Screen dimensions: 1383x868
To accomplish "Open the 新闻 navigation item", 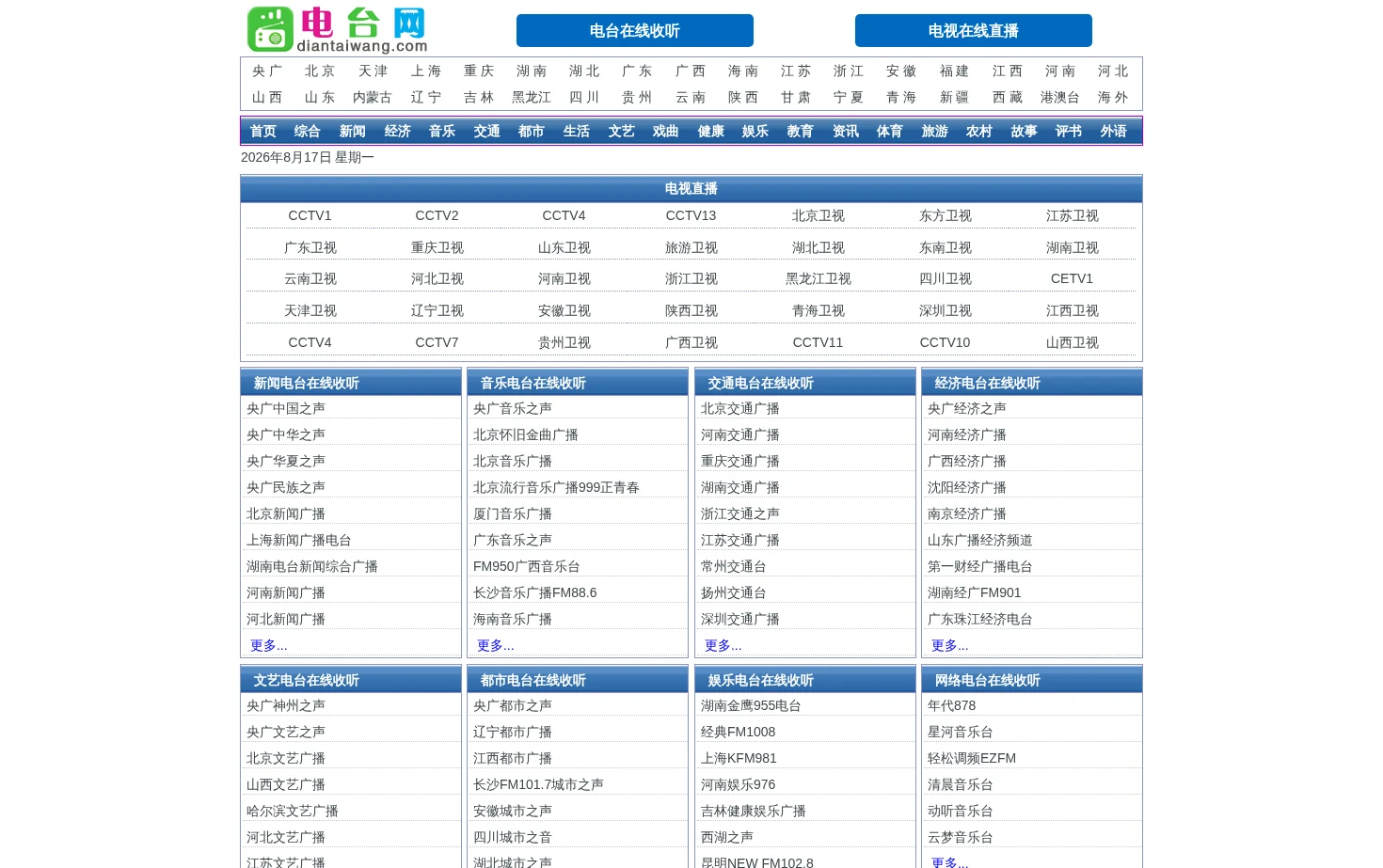I will coord(353,131).
